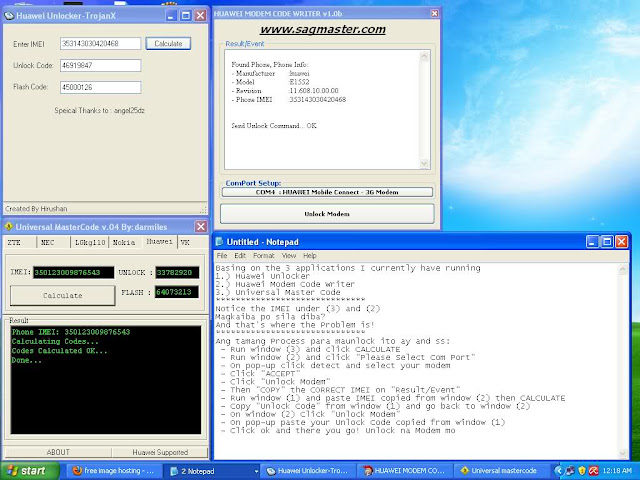The height and width of the screenshot is (480, 640).
Task: Select the Flash Code field in Huawei Unlocker
Action: (x=100, y=87)
